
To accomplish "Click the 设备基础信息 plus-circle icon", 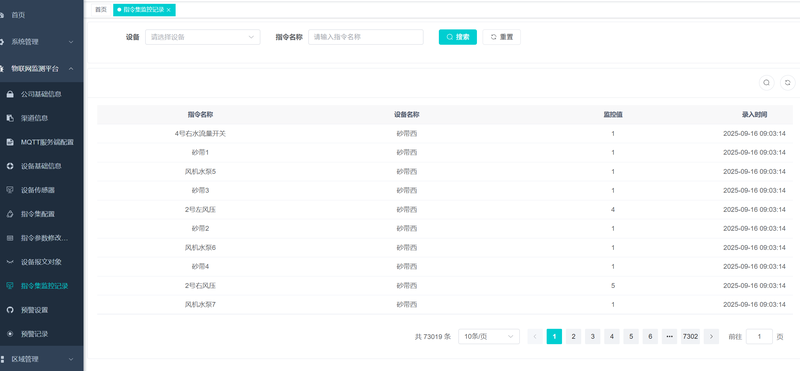I will pos(10,166).
